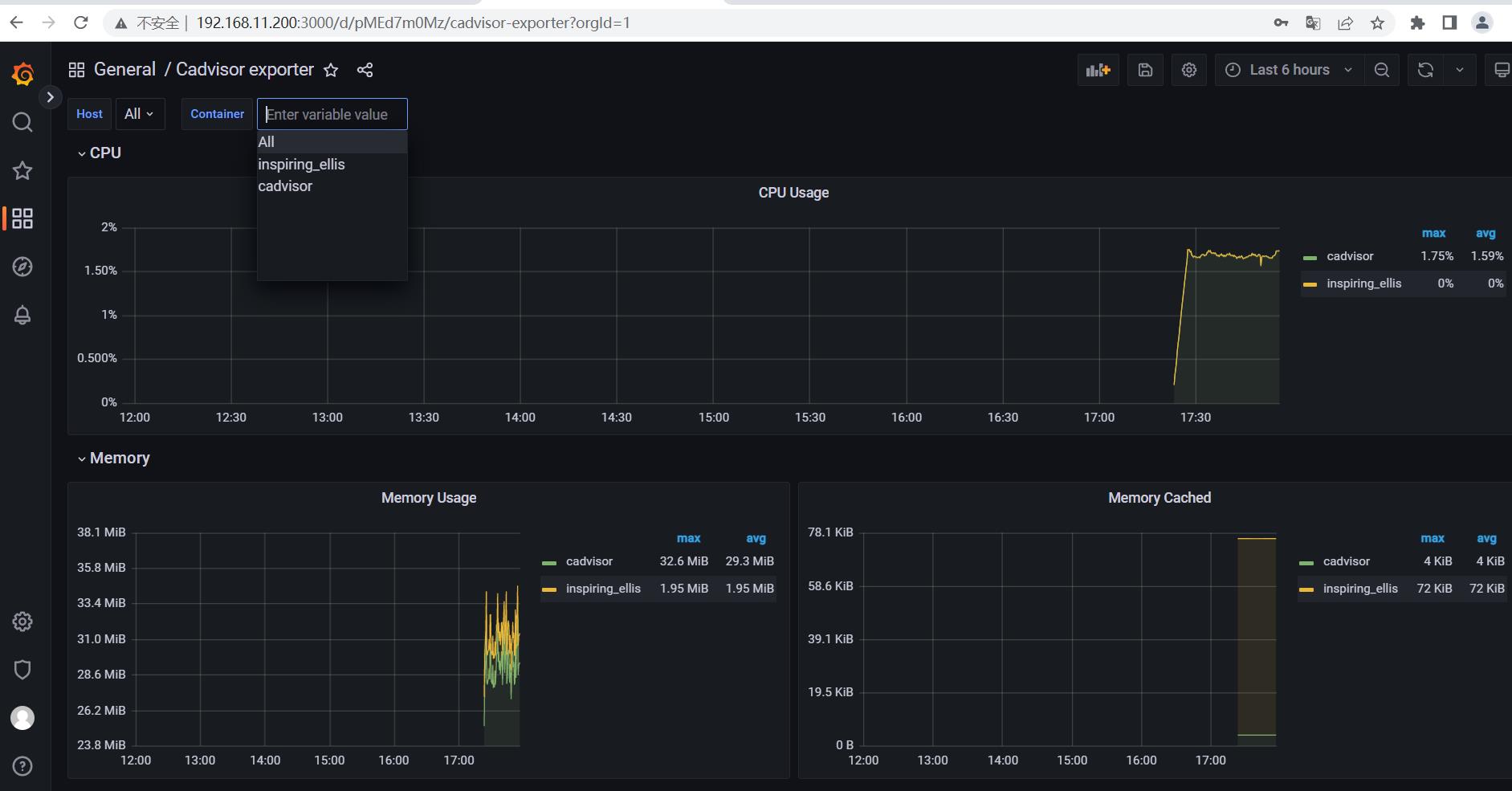The height and width of the screenshot is (791, 1512).
Task: Select cadvisor container option
Action: (332, 186)
